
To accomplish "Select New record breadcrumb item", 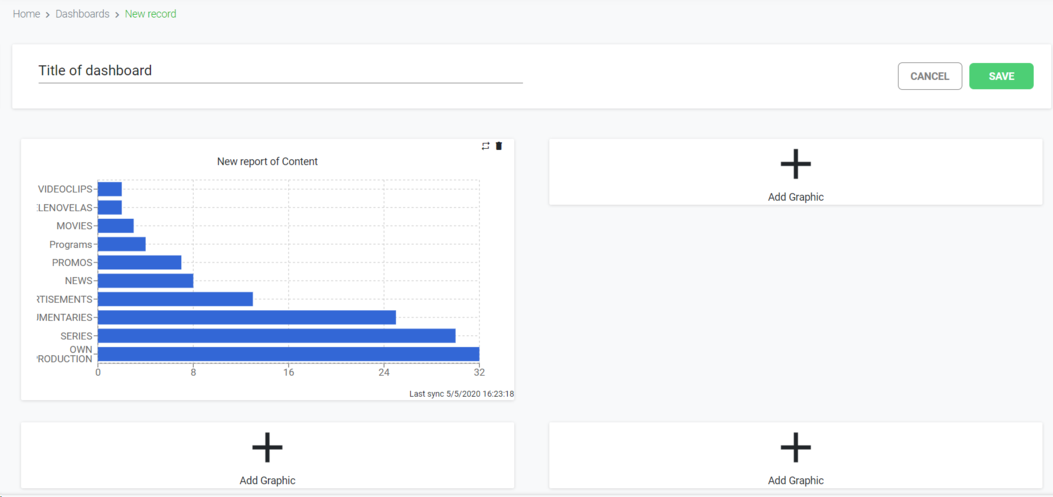I will click(x=150, y=14).
